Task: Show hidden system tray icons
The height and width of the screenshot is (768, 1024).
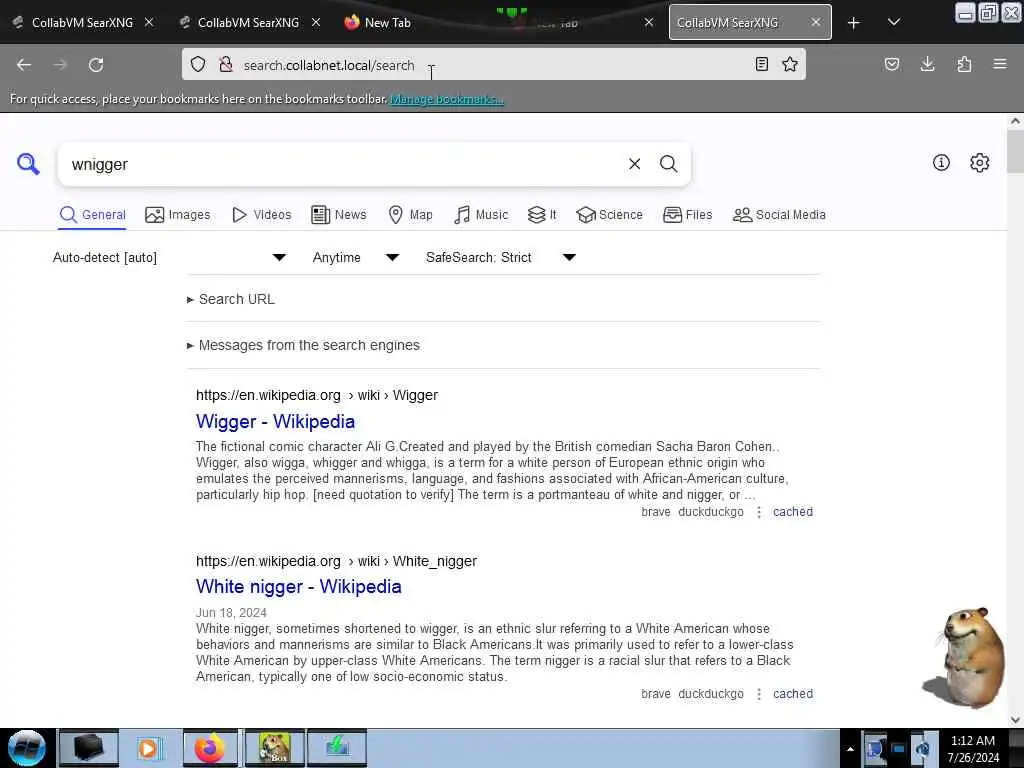Action: point(850,749)
